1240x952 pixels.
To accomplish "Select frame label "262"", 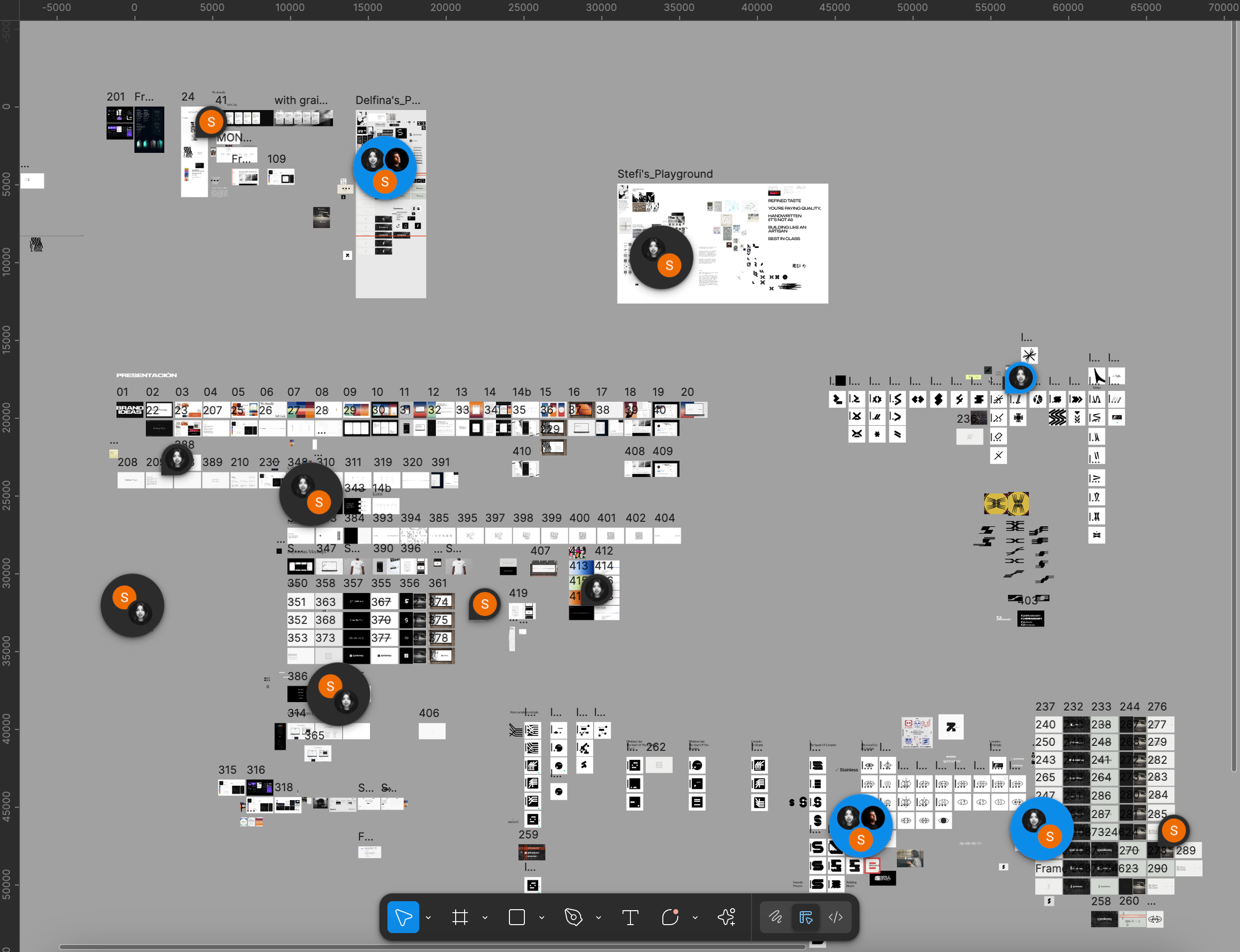I will pyautogui.click(x=656, y=747).
